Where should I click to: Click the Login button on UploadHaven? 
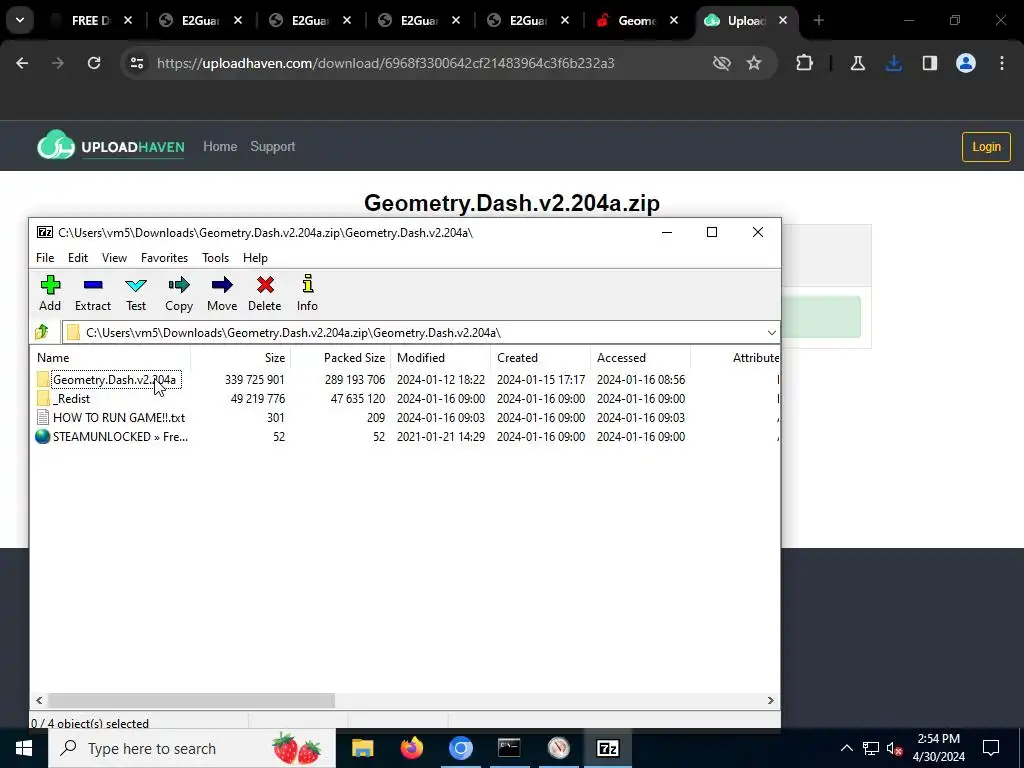[986, 146]
